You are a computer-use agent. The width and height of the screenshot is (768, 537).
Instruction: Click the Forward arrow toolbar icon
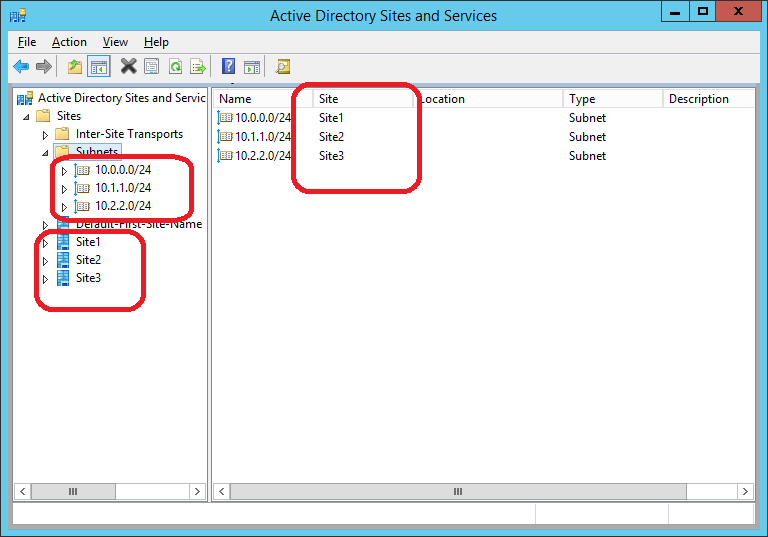click(x=44, y=66)
